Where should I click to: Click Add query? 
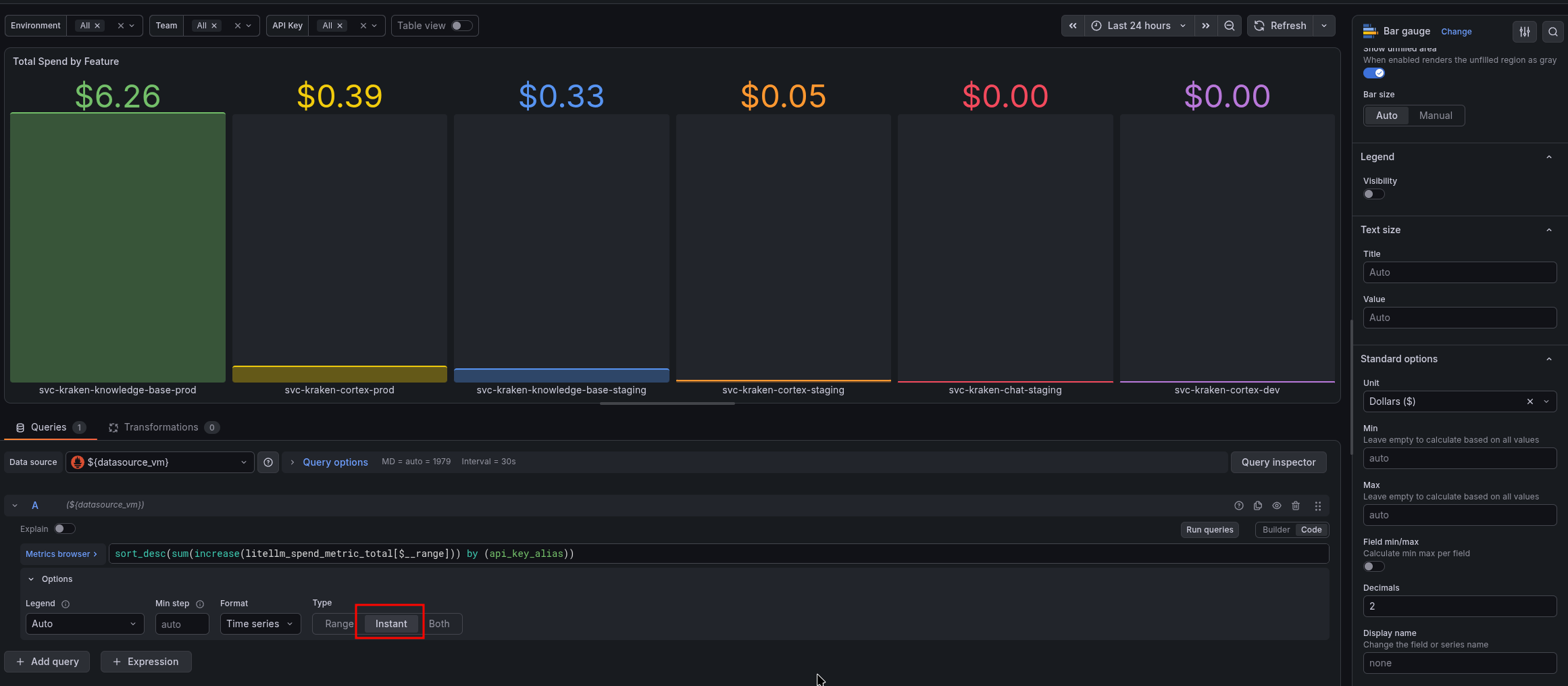tap(47, 662)
